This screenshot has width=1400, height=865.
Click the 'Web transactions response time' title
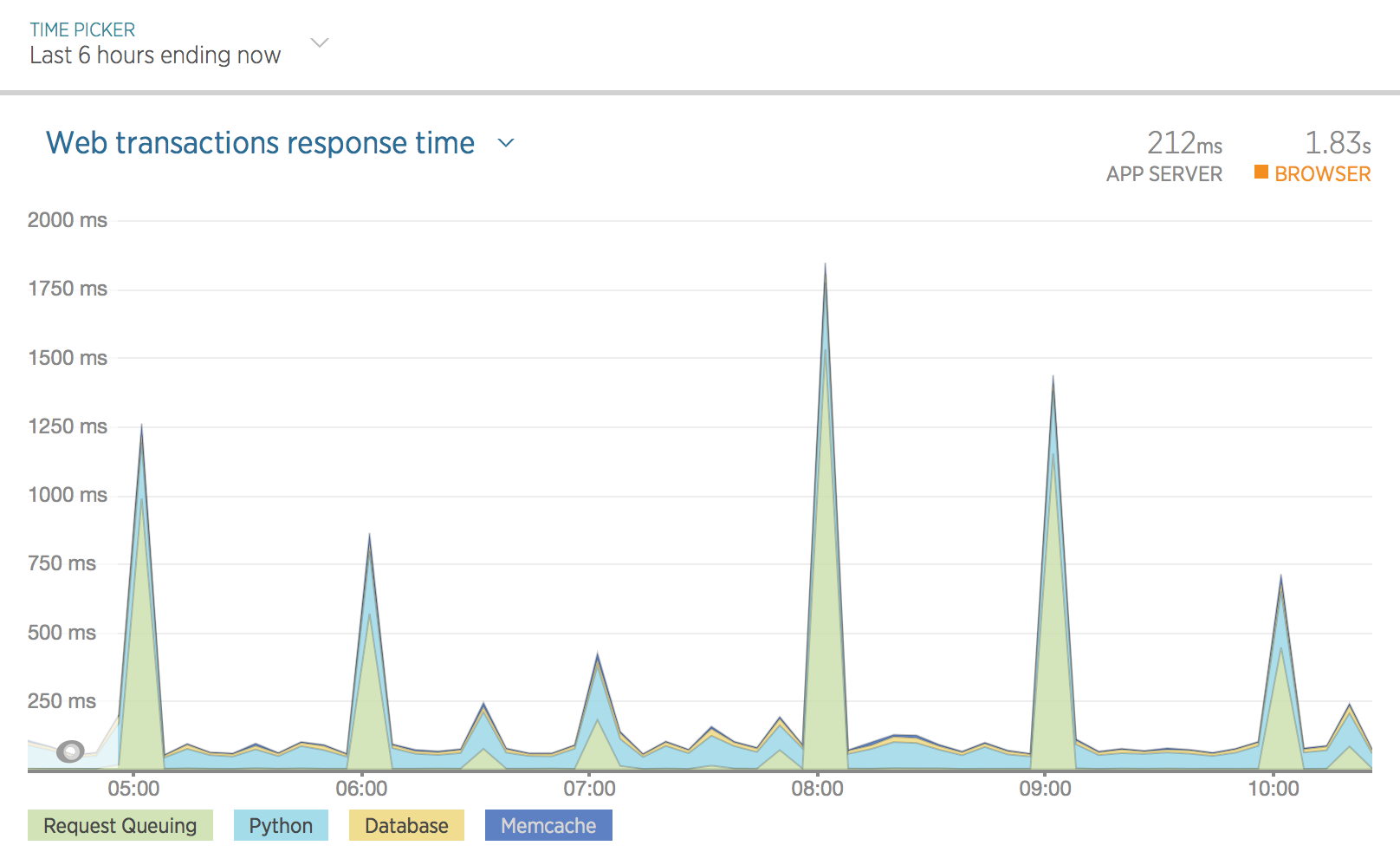[x=260, y=143]
